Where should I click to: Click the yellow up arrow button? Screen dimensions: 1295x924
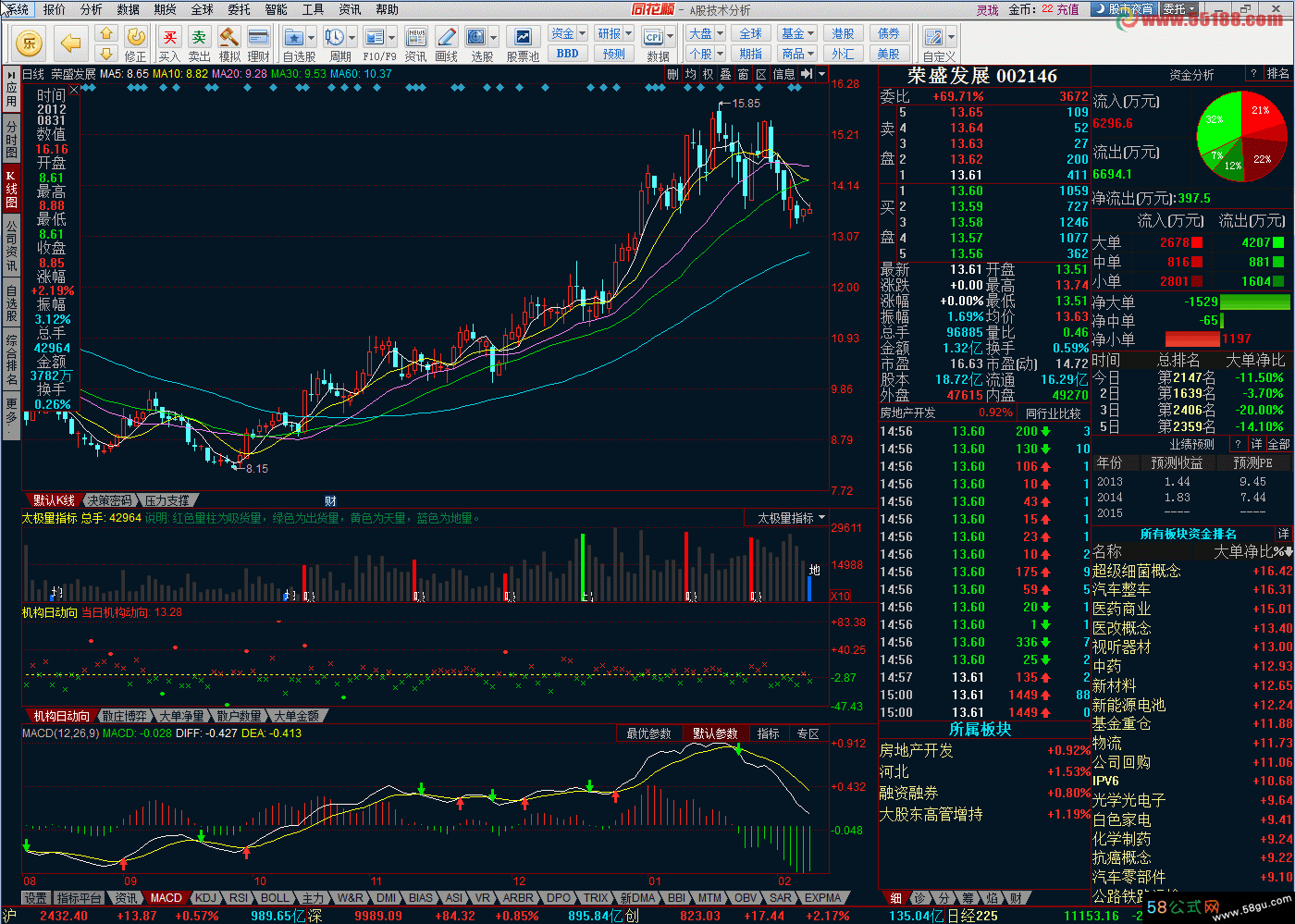(x=106, y=34)
